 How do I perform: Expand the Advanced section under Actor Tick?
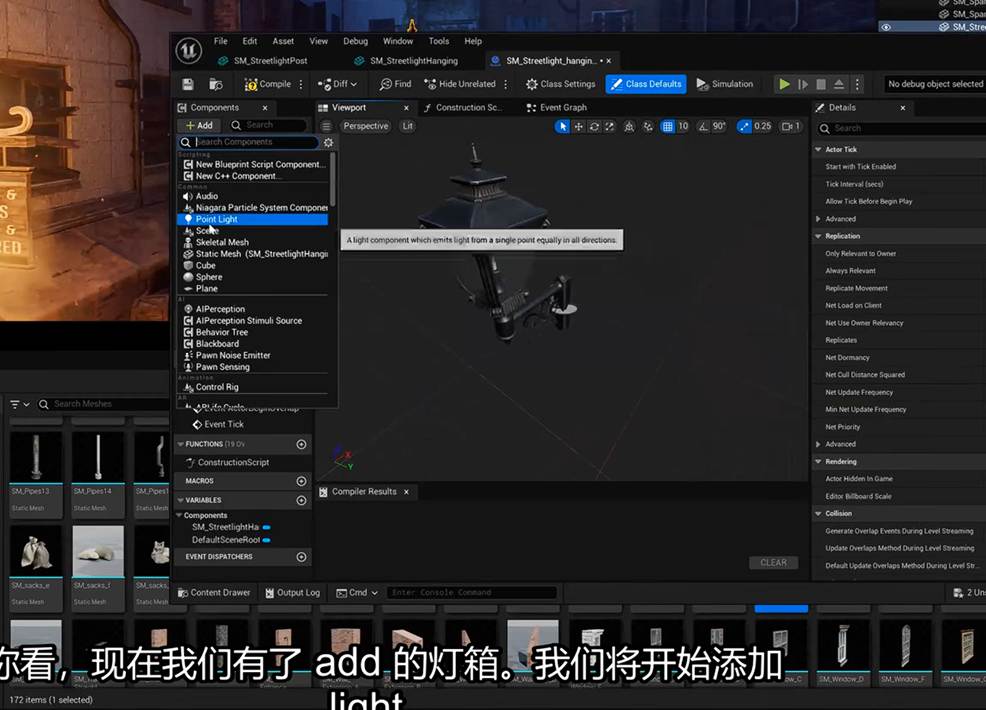point(819,219)
